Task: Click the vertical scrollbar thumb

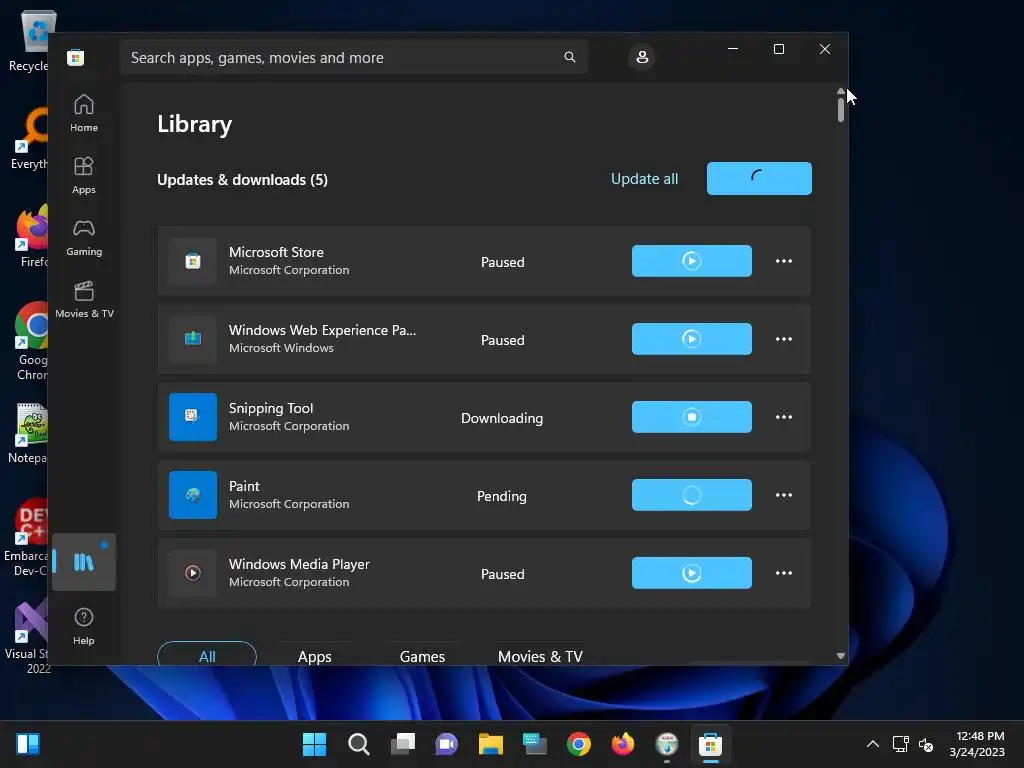Action: (x=840, y=109)
